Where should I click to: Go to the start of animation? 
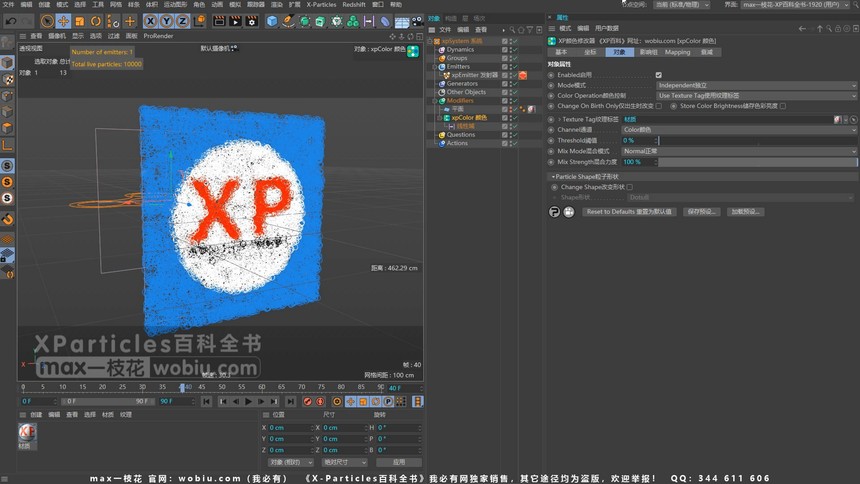pos(206,402)
